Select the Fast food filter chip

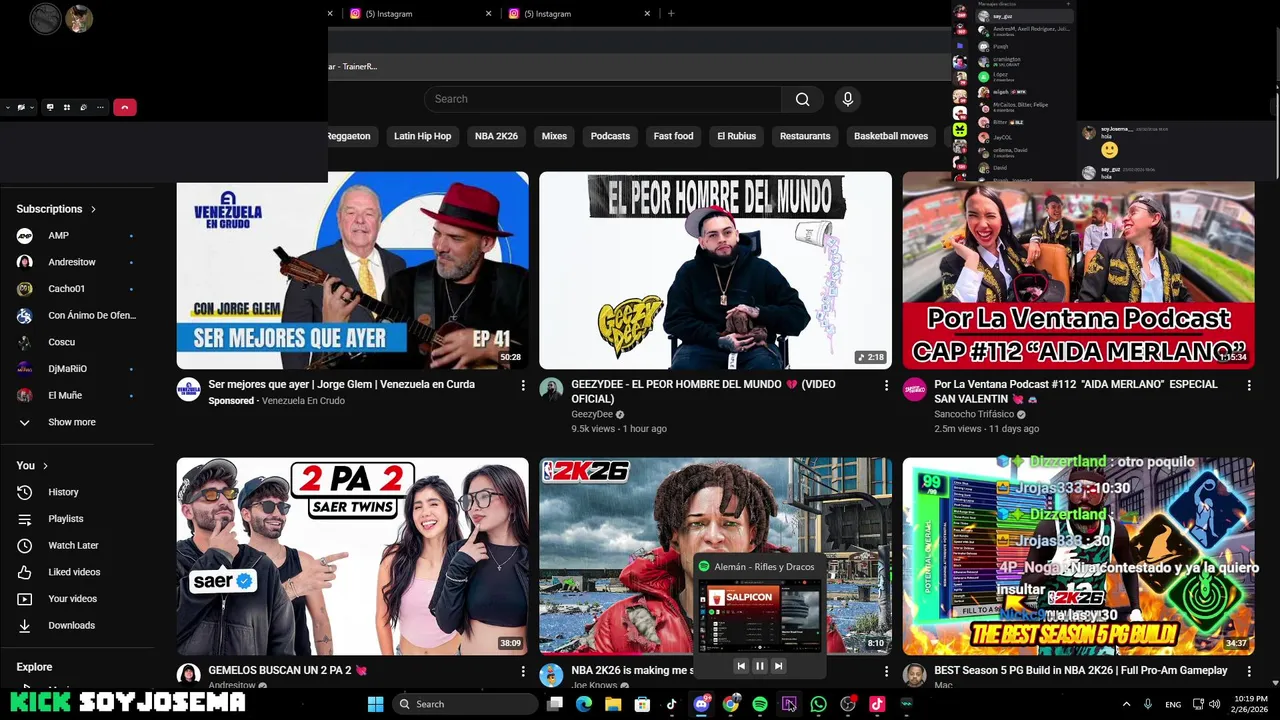[673, 136]
